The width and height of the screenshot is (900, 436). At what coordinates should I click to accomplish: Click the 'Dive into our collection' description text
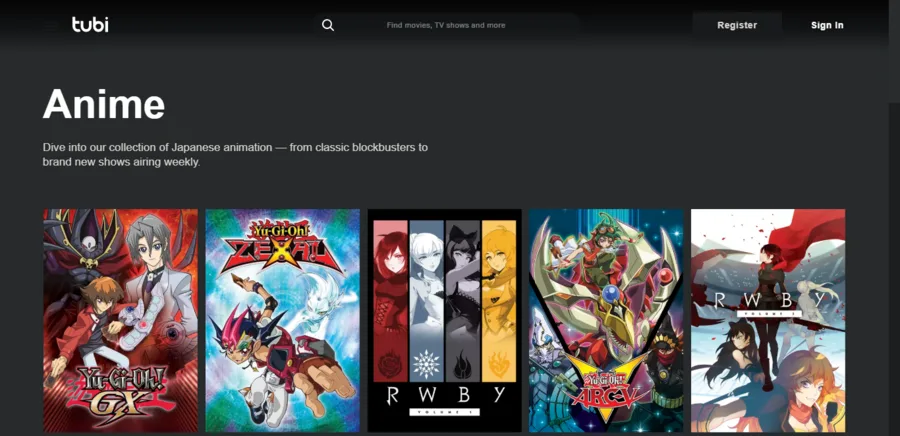(235, 155)
